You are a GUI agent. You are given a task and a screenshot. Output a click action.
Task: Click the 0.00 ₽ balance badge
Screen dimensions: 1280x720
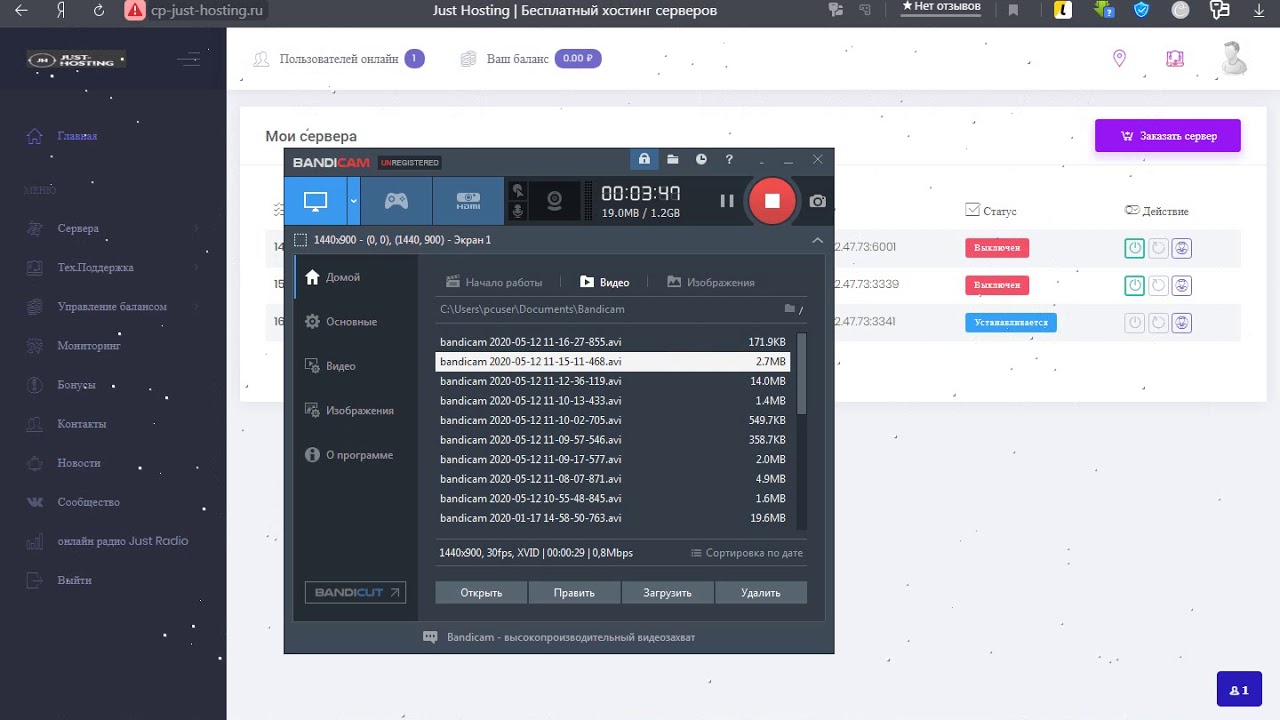click(x=578, y=59)
